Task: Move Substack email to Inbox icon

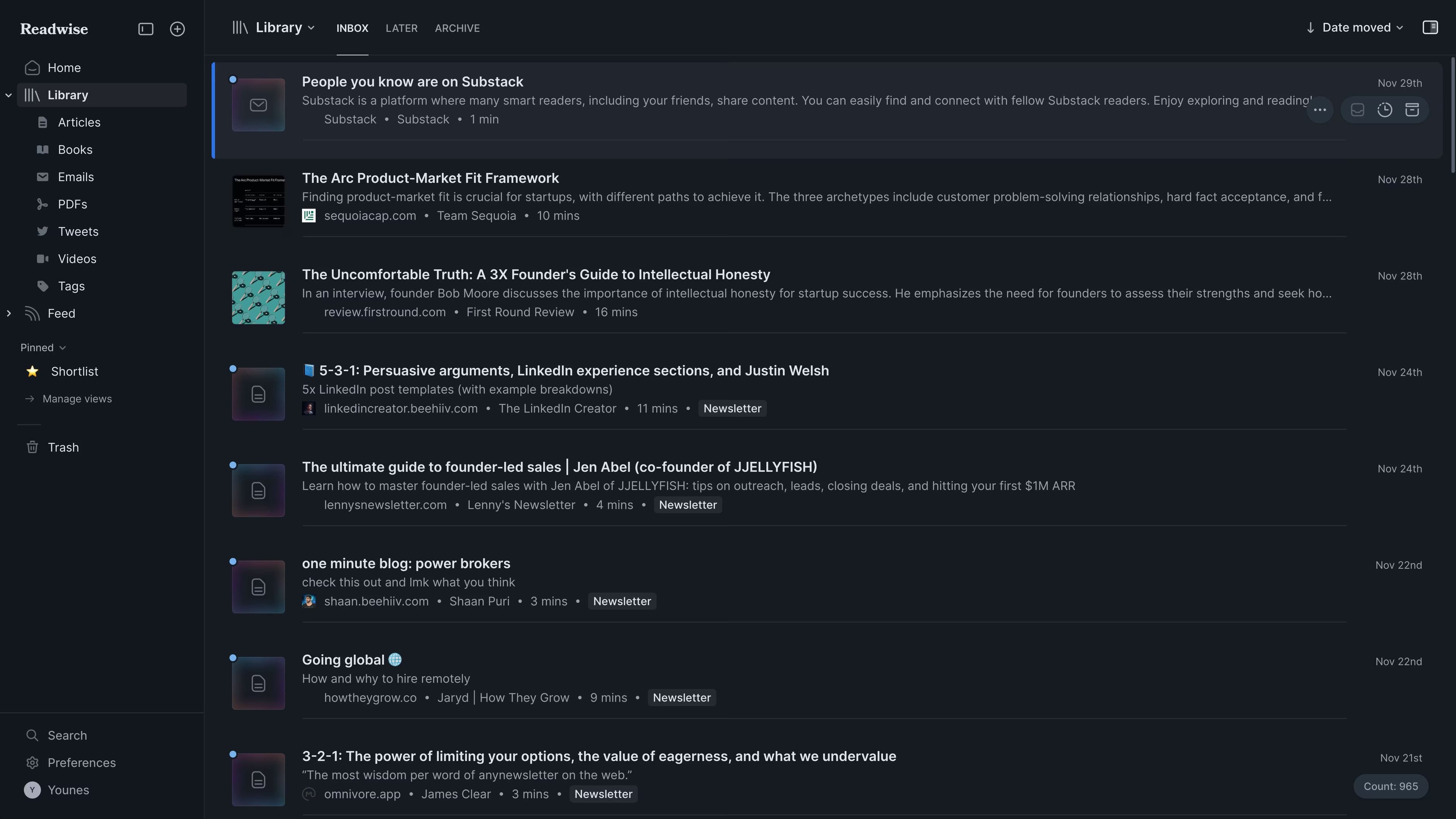Action: point(1358,110)
